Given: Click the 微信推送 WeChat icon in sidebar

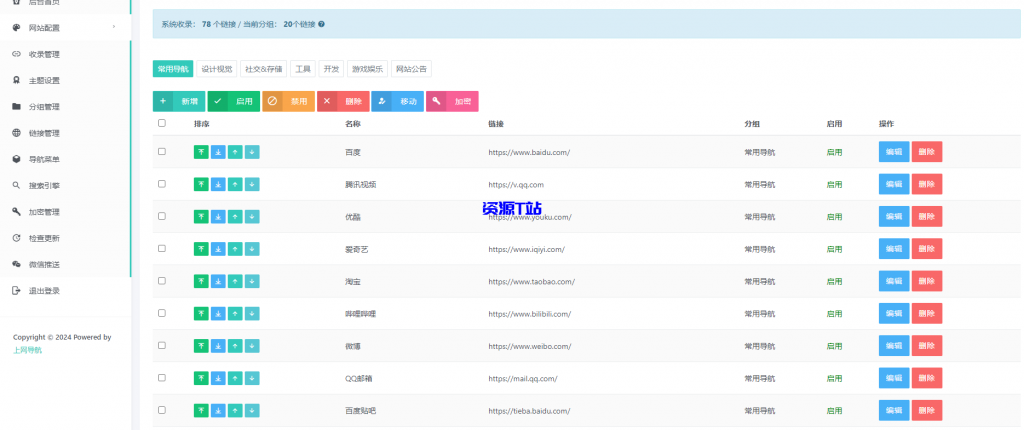Looking at the screenshot, I should coord(16,264).
